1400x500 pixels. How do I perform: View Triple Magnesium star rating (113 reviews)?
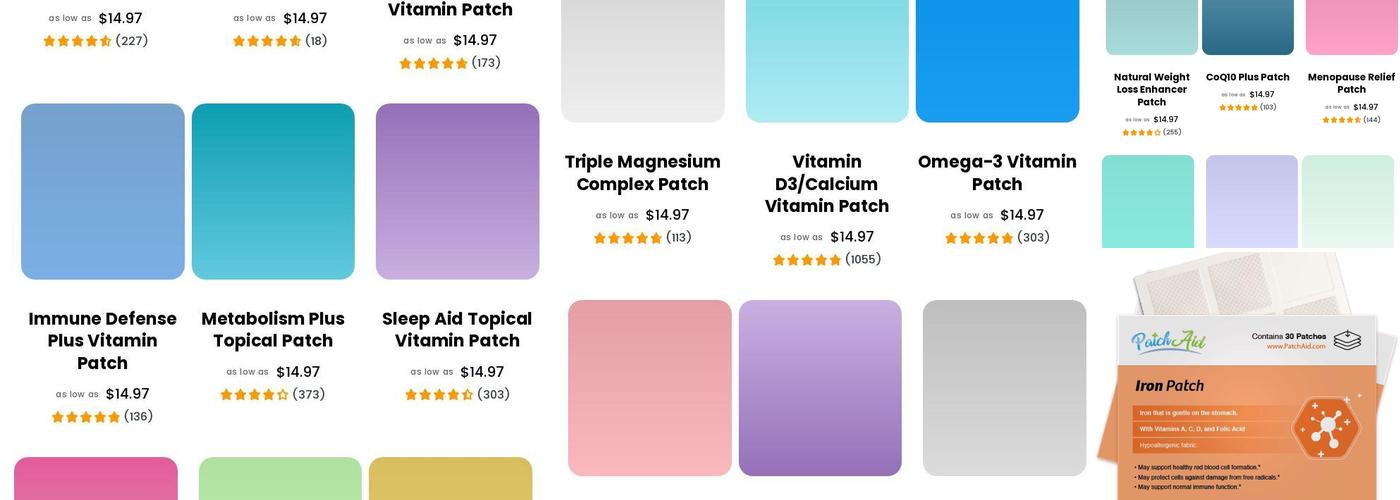coord(628,238)
